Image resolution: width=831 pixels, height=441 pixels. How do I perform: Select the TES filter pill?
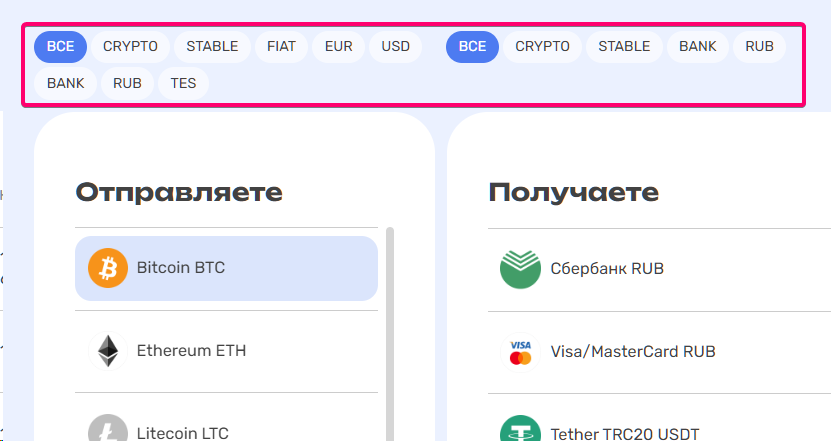point(183,83)
